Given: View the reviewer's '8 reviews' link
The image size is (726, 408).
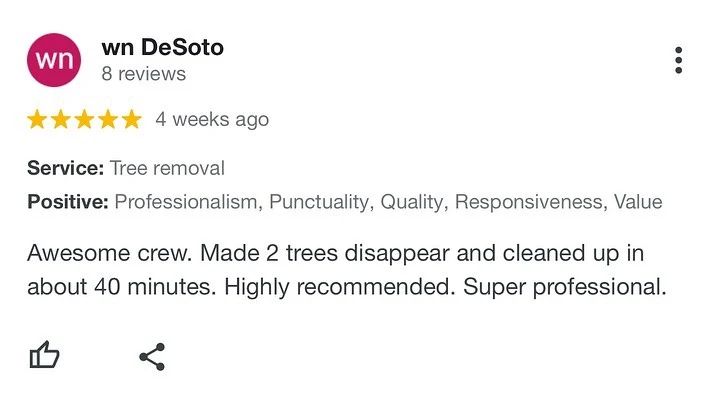Looking at the screenshot, I should pos(143,74).
